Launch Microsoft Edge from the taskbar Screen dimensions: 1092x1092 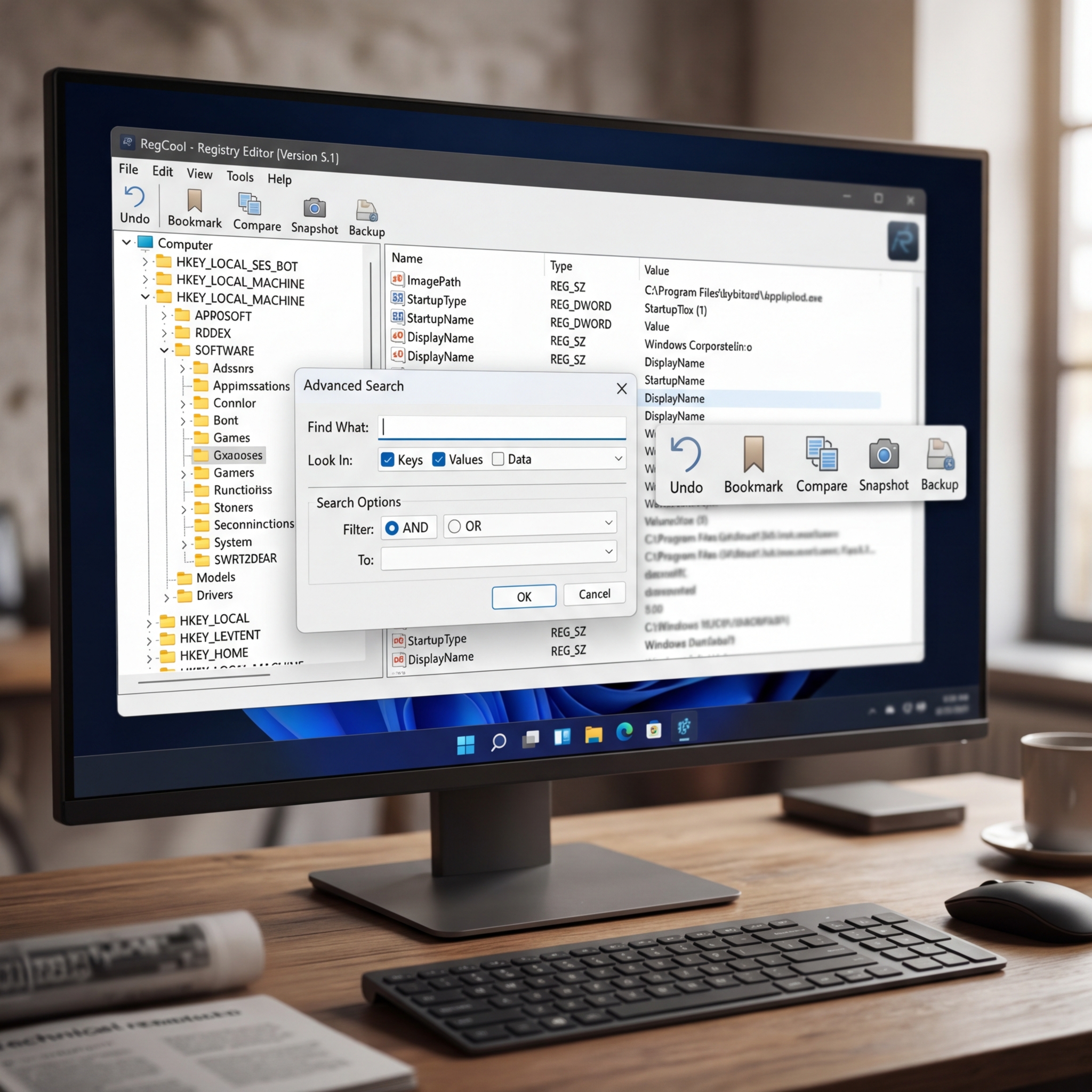click(x=624, y=732)
